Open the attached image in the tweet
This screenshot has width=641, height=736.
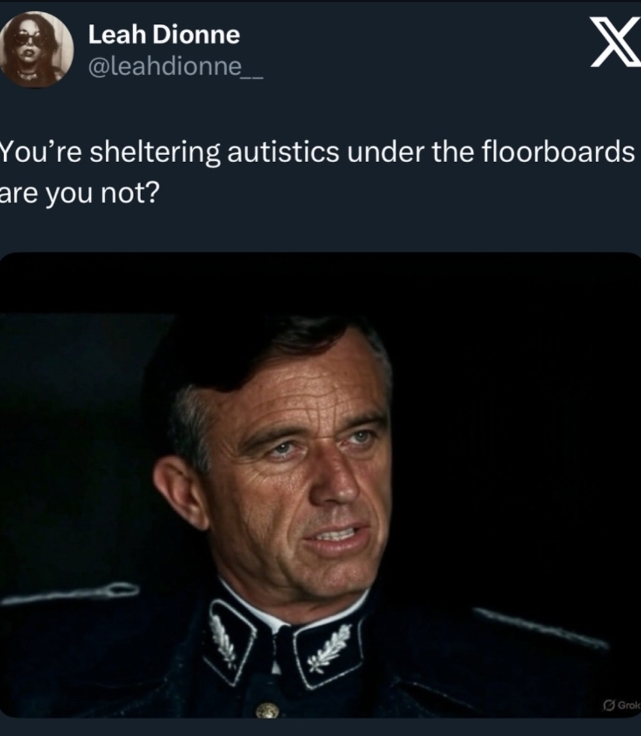click(320, 485)
